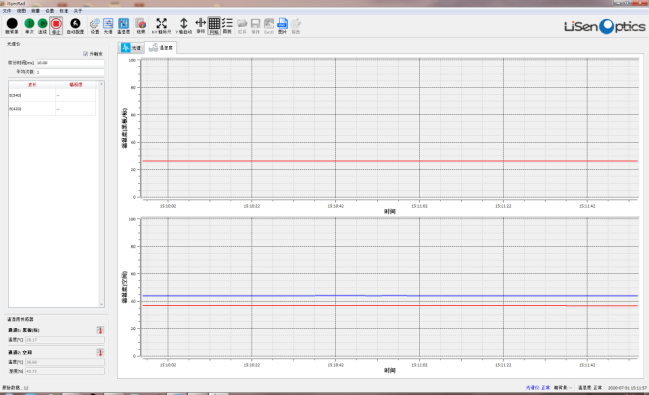Click the open folder toolbar icon
Image resolution: width=649 pixels, height=395 pixels.
pyautogui.click(x=242, y=26)
